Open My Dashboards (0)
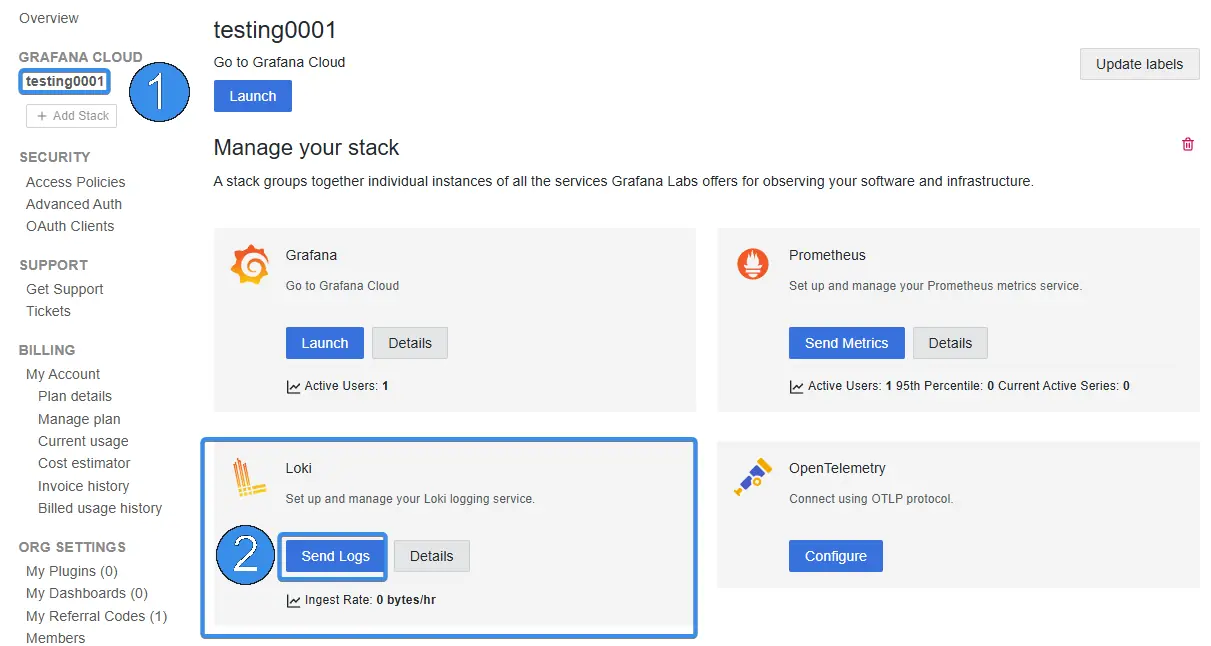1211x646 pixels. [x=87, y=593]
